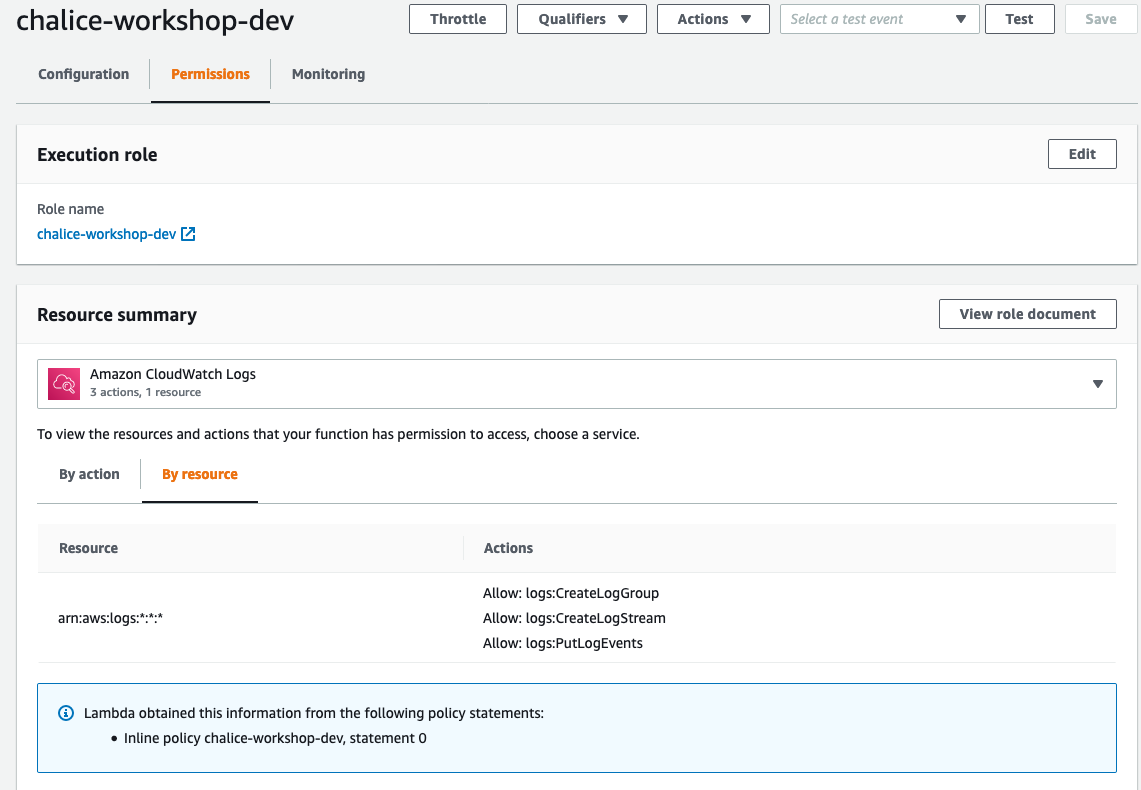Open the Select a test event dropdown
Viewport: 1141px width, 790px height.
tap(879, 19)
